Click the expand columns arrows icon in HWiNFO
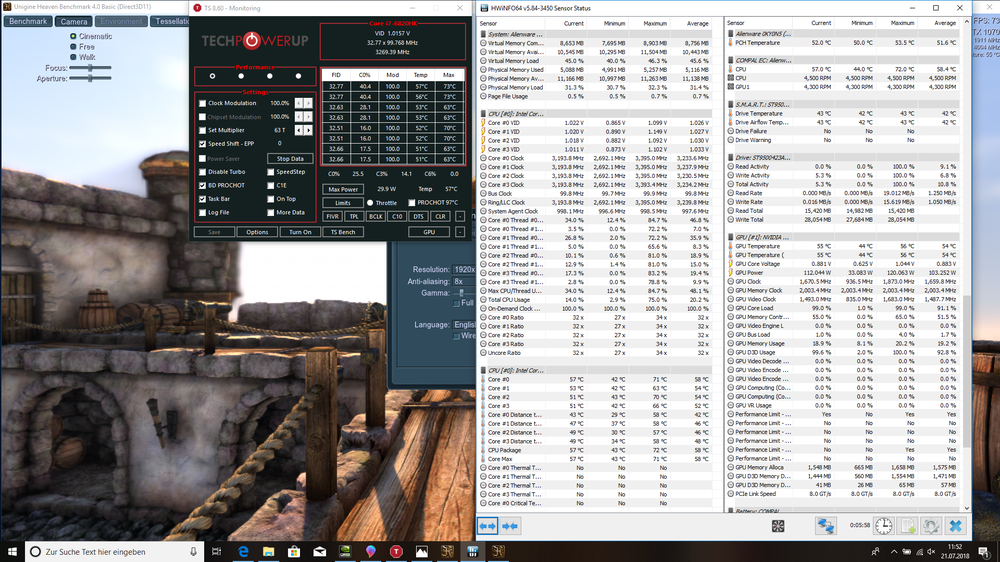This screenshot has height=562, width=1000. coord(488,525)
